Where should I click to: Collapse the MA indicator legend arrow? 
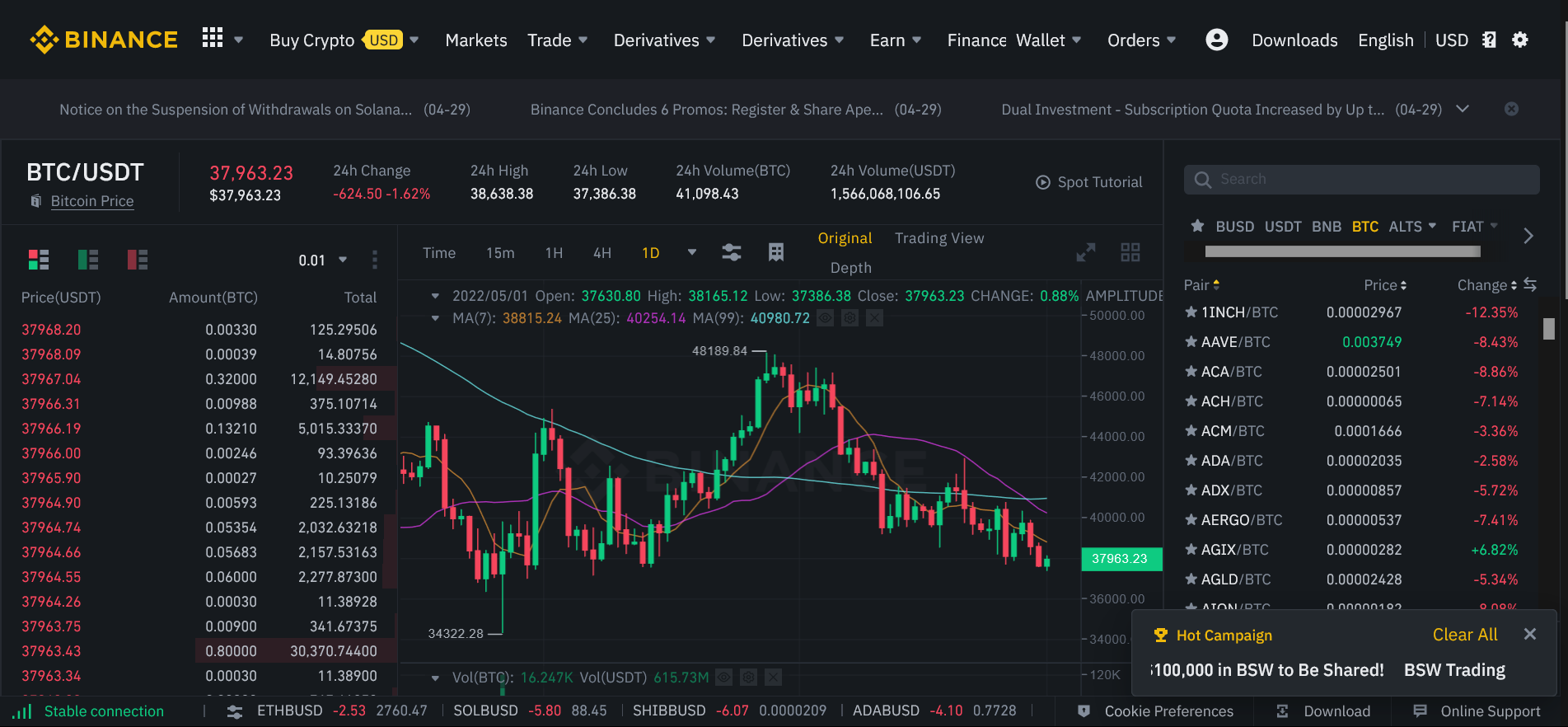(x=435, y=318)
